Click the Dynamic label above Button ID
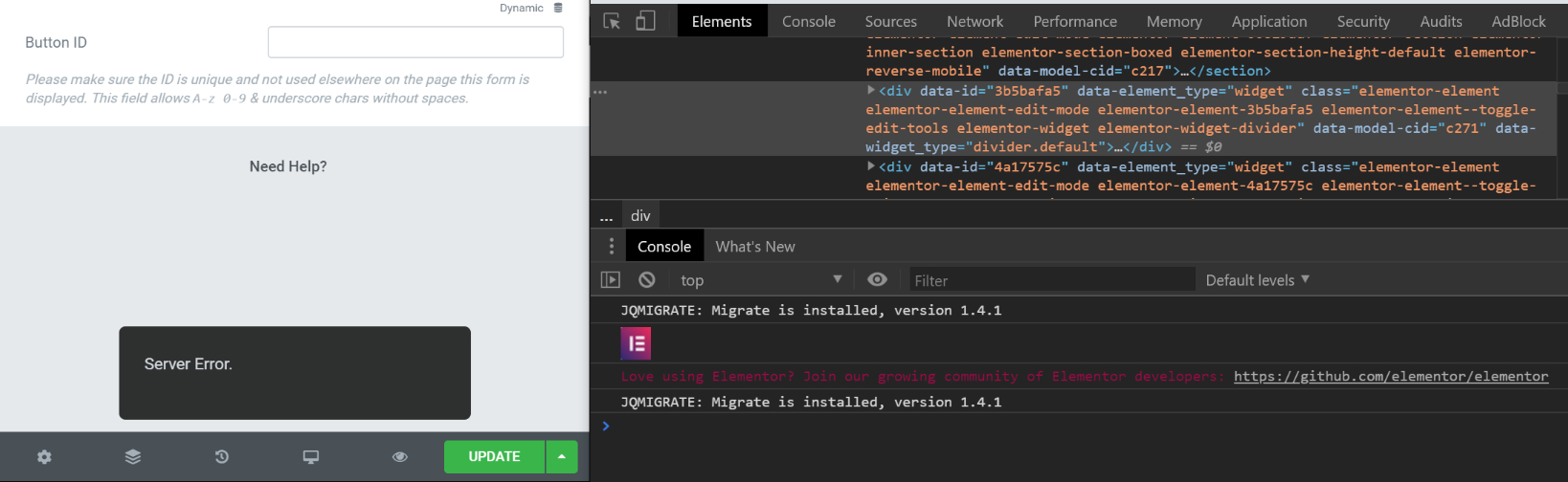Image resolution: width=1568 pixels, height=482 pixels. (522, 8)
